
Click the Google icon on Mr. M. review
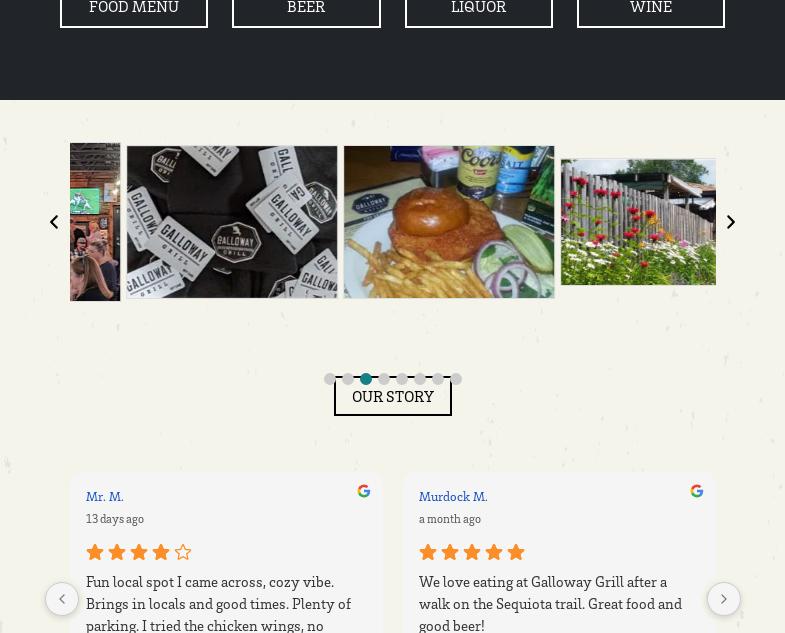click(x=364, y=491)
